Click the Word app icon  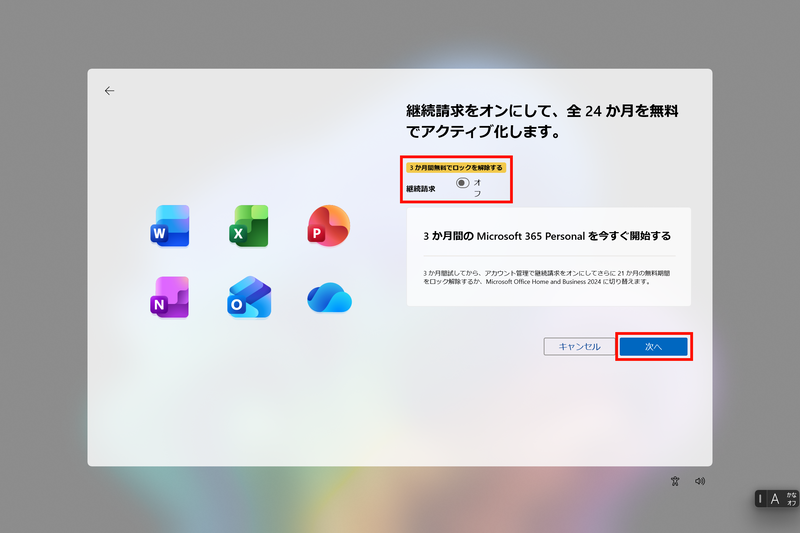coord(170,226)
